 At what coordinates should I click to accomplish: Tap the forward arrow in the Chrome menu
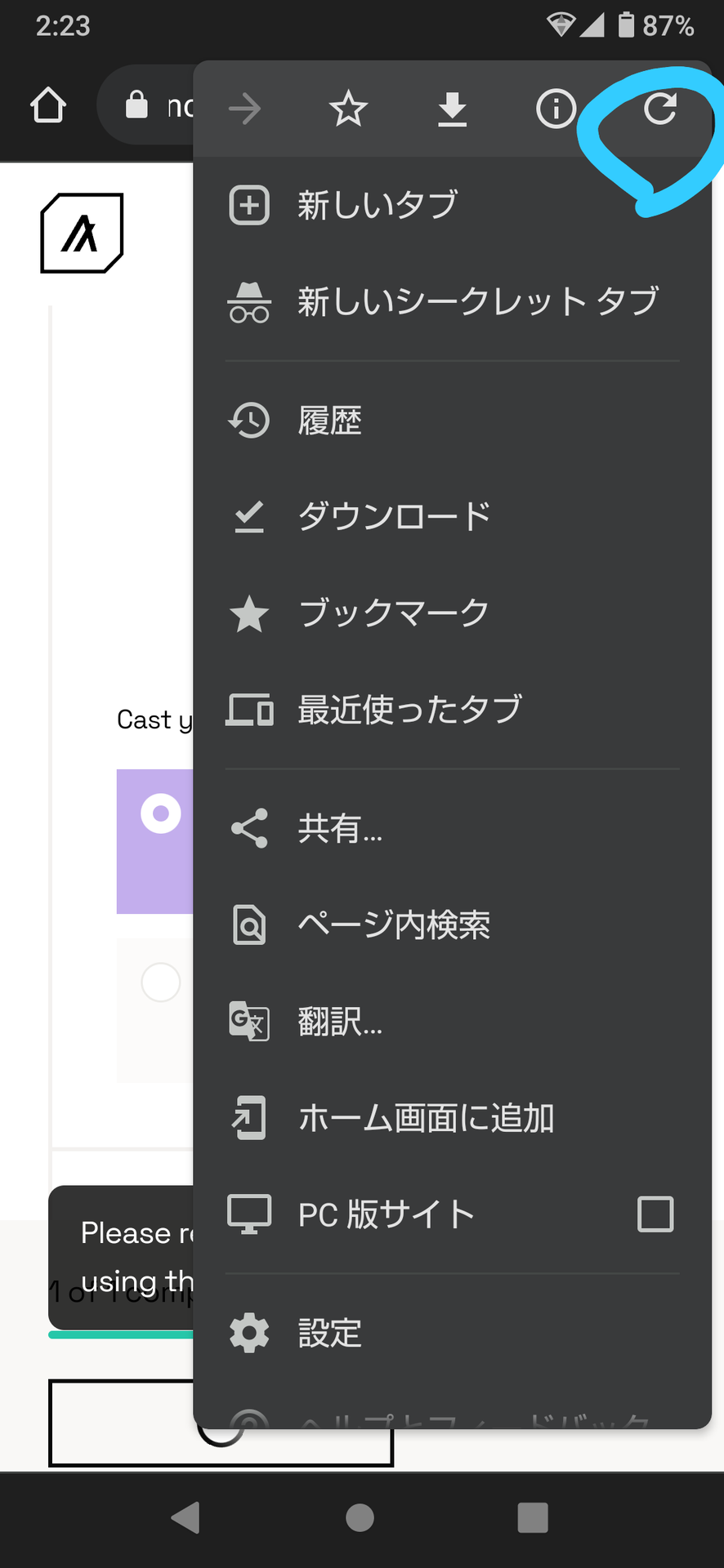pos(244,109)
